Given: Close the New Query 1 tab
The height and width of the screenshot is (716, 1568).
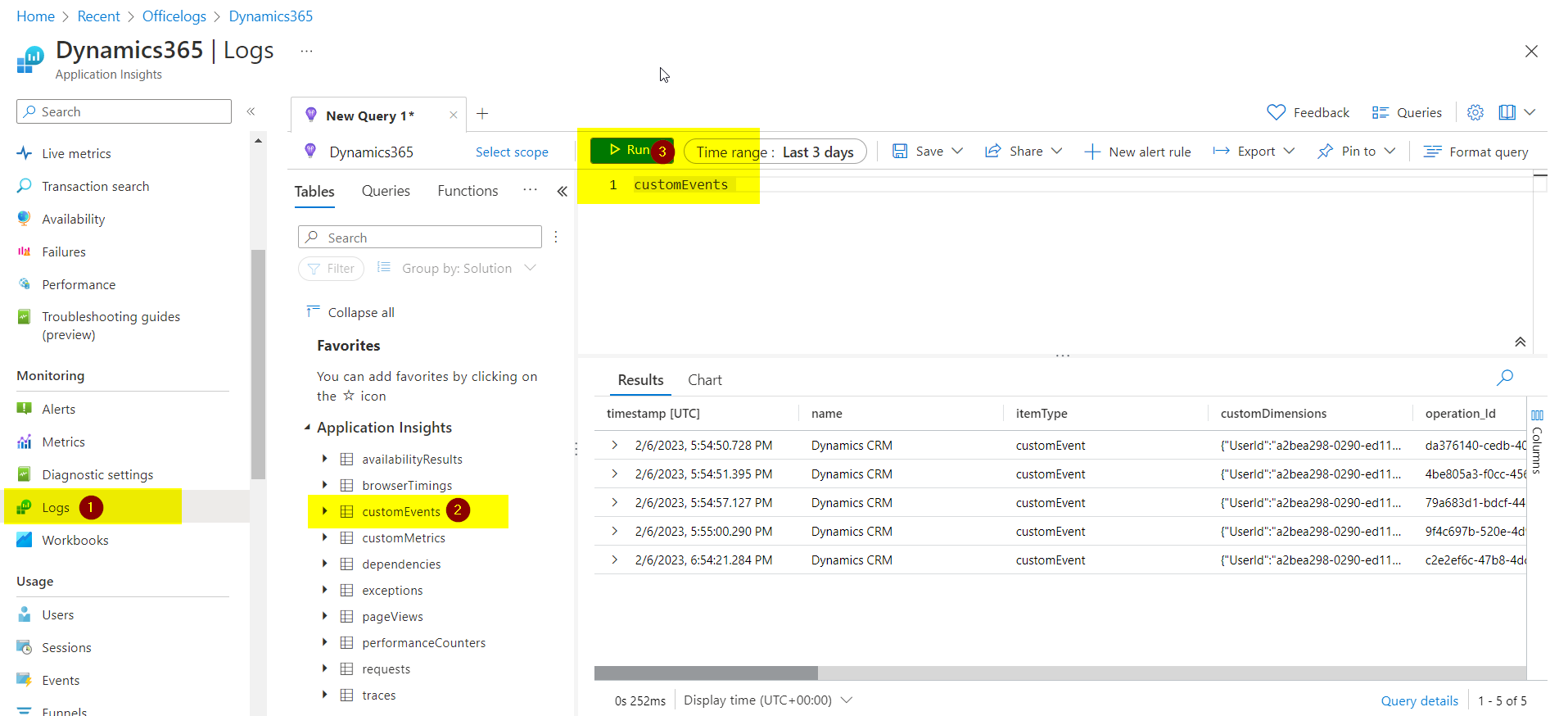Looking at the screenshot, I should point(453,116).
